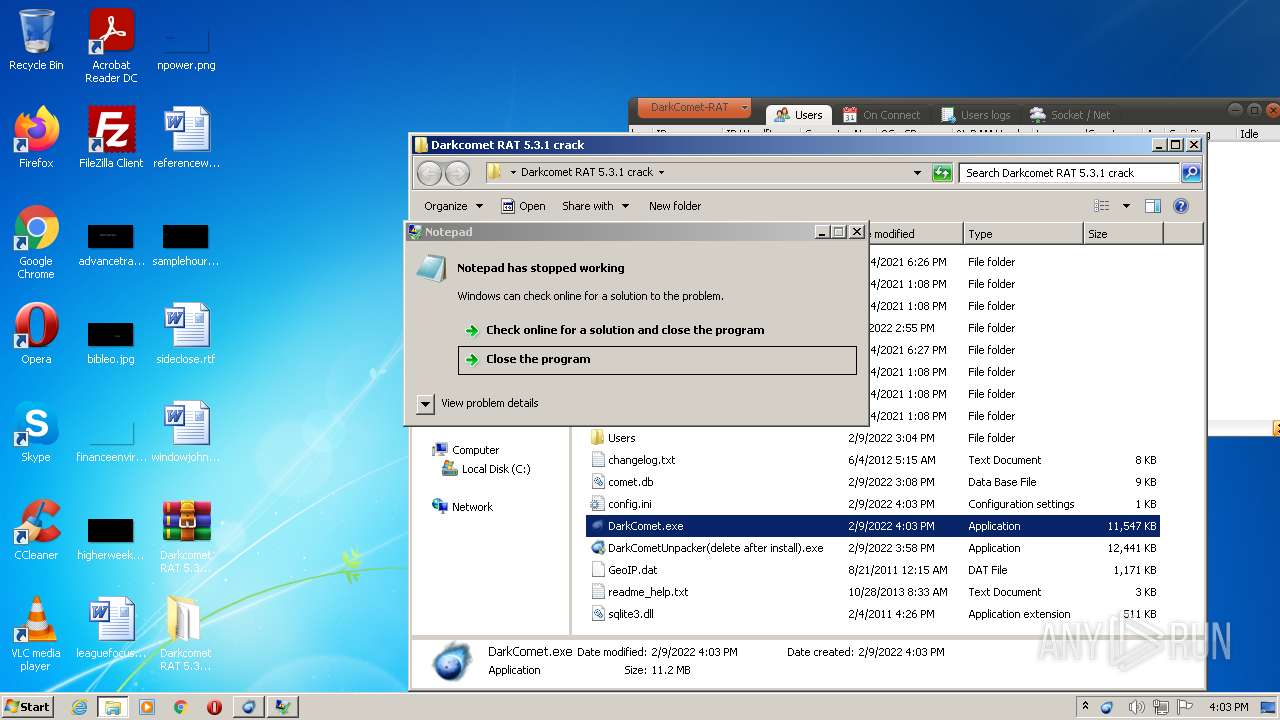Viewport: 1280px width, 720px height.
Task: Click the Explorer Forward navigation button
Action: pyautogui.click(x=457, y=173)
